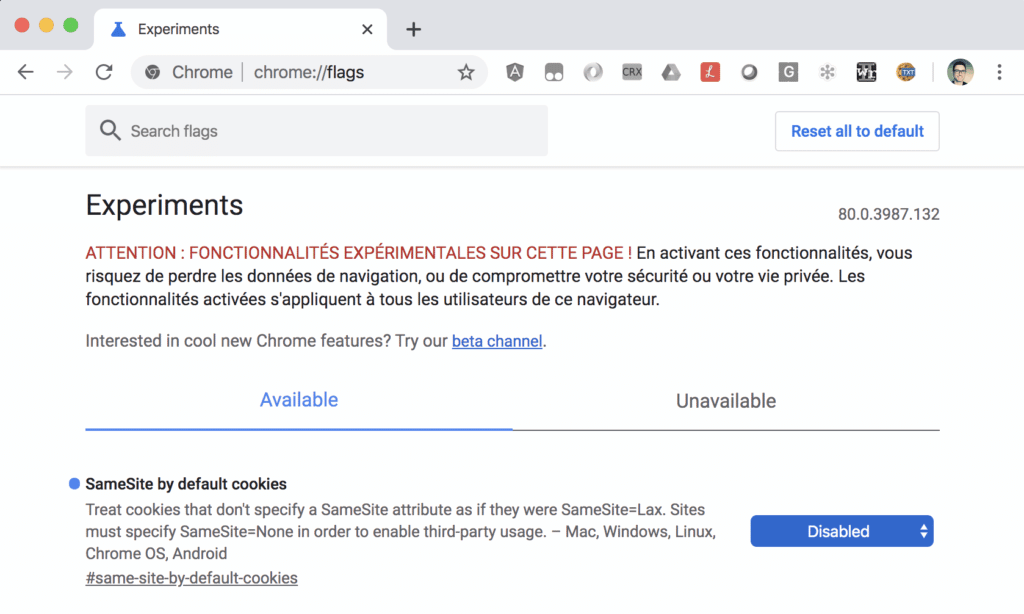Viewport: 1024px width, 614px height.
Task: Click the dark sphere extension left of G
Action: coord(749,72)
